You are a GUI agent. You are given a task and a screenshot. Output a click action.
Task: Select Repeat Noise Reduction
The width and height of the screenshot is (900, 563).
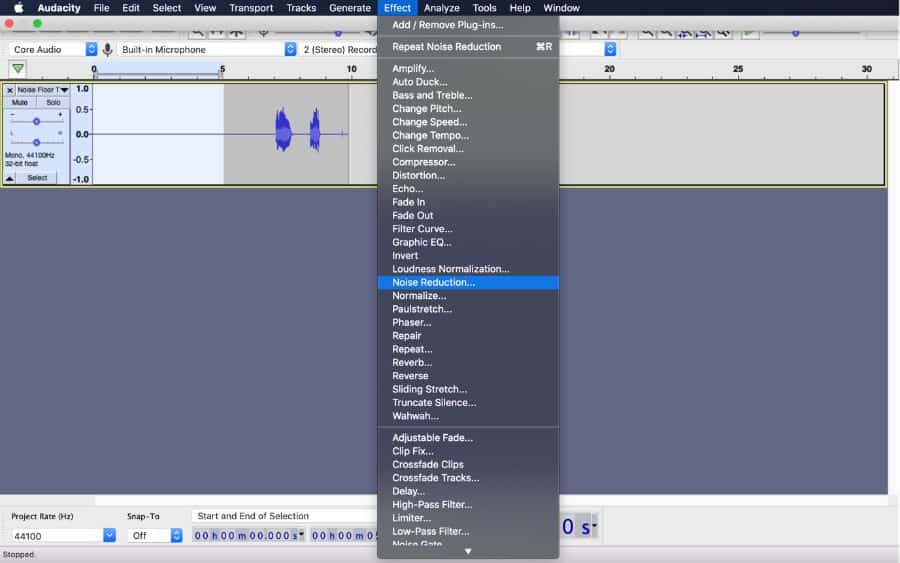[468, 47]
